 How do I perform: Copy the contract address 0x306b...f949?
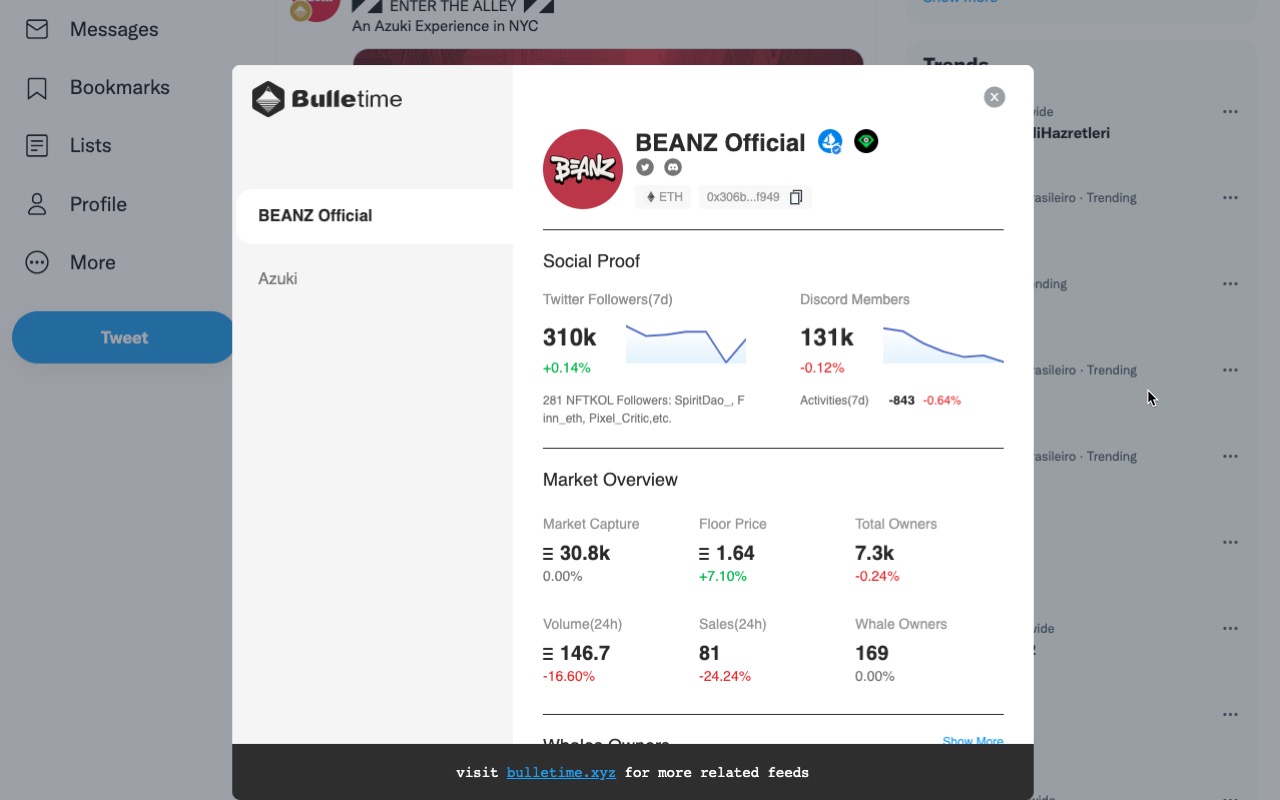pyautogui.click(x=796, y=197)
